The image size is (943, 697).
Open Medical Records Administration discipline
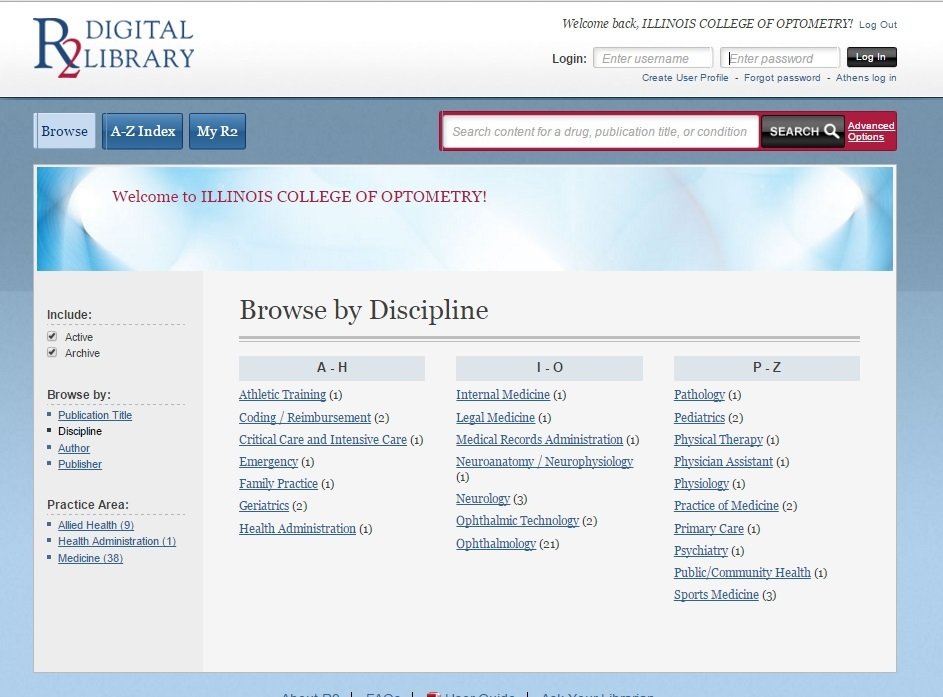pos(539,440)
